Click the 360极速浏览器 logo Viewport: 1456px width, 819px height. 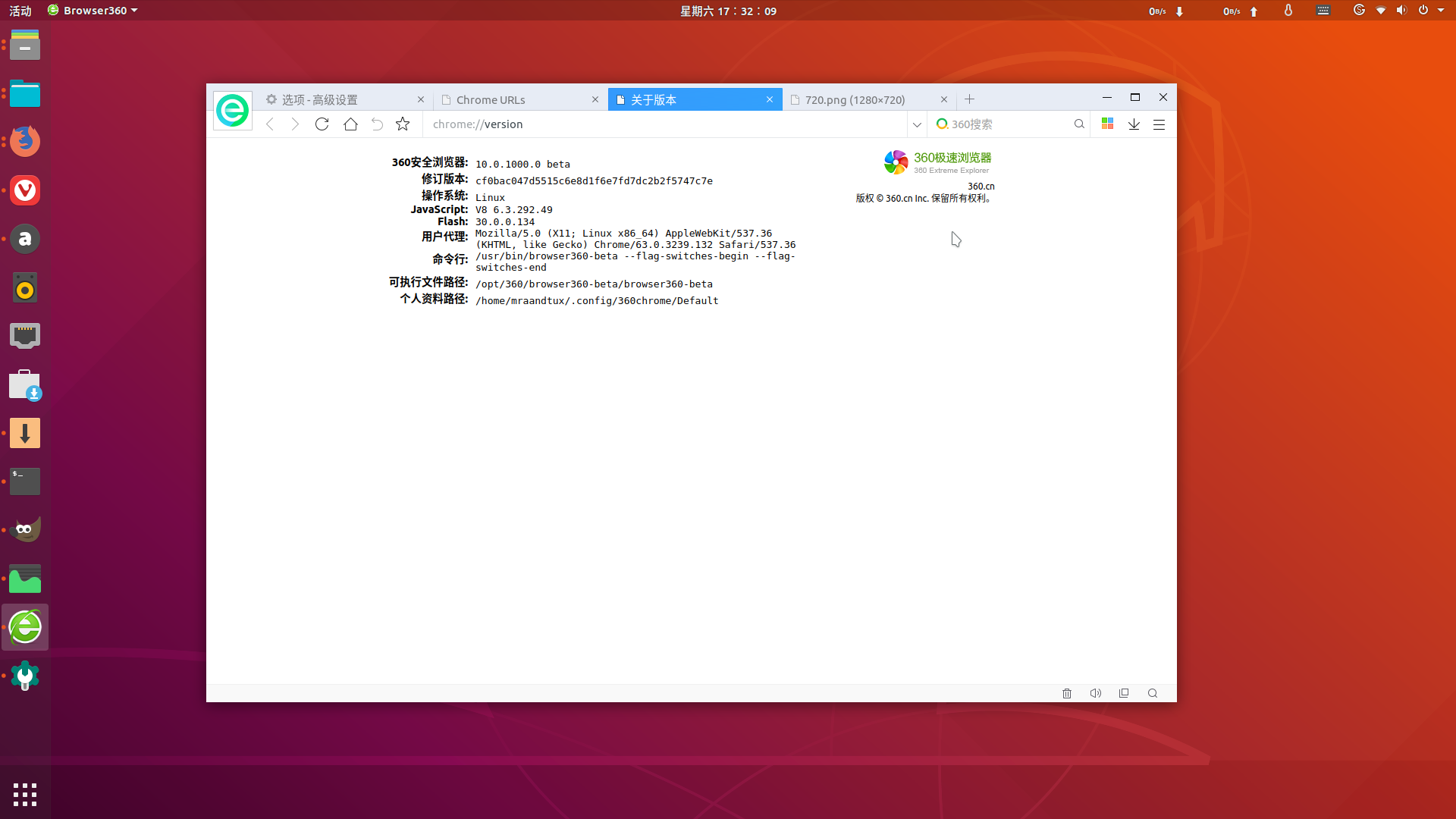[938, 162]
